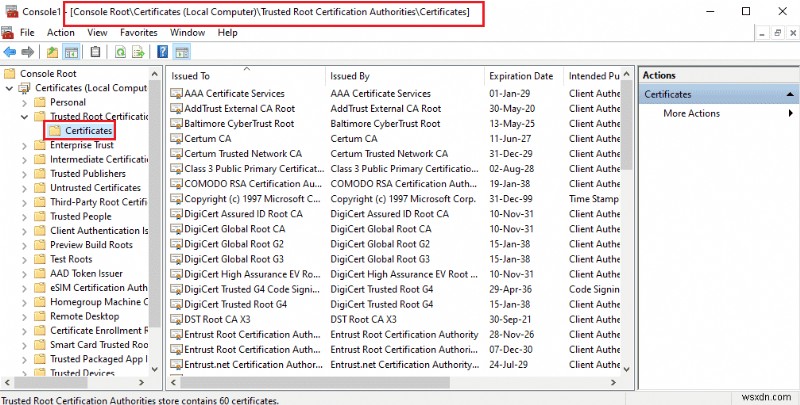
Task: Click the list's horizontal scrollbar right arrow
Action: (x=613, y=382)
